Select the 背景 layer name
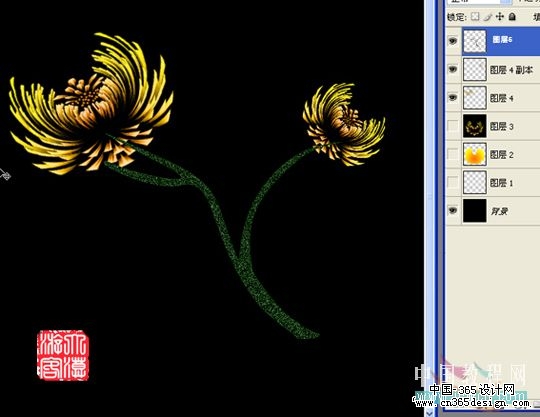This screenshot has width=540, height=417. (x=499, y=211)
